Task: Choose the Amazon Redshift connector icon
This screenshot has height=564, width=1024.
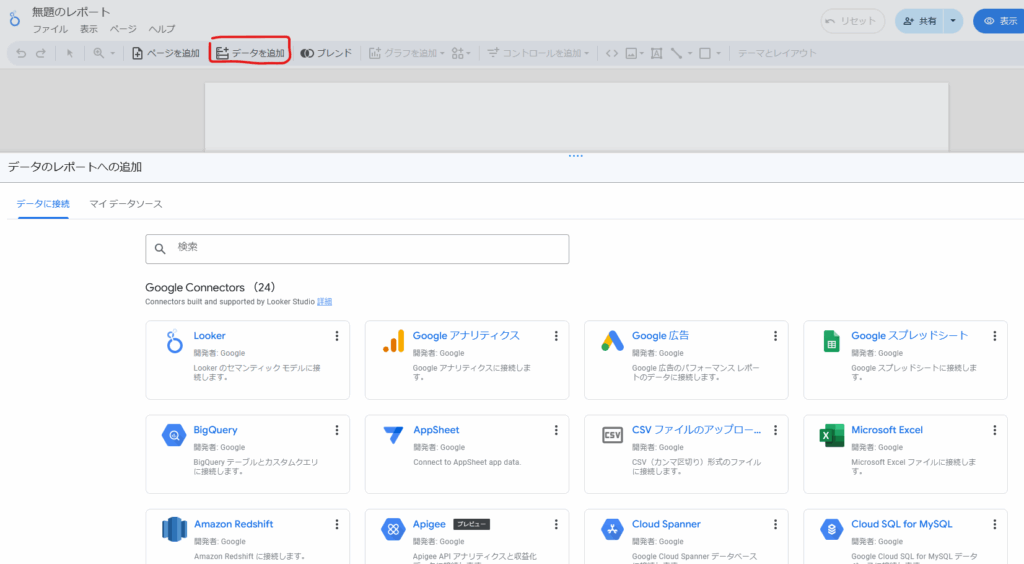Action: 174,529
